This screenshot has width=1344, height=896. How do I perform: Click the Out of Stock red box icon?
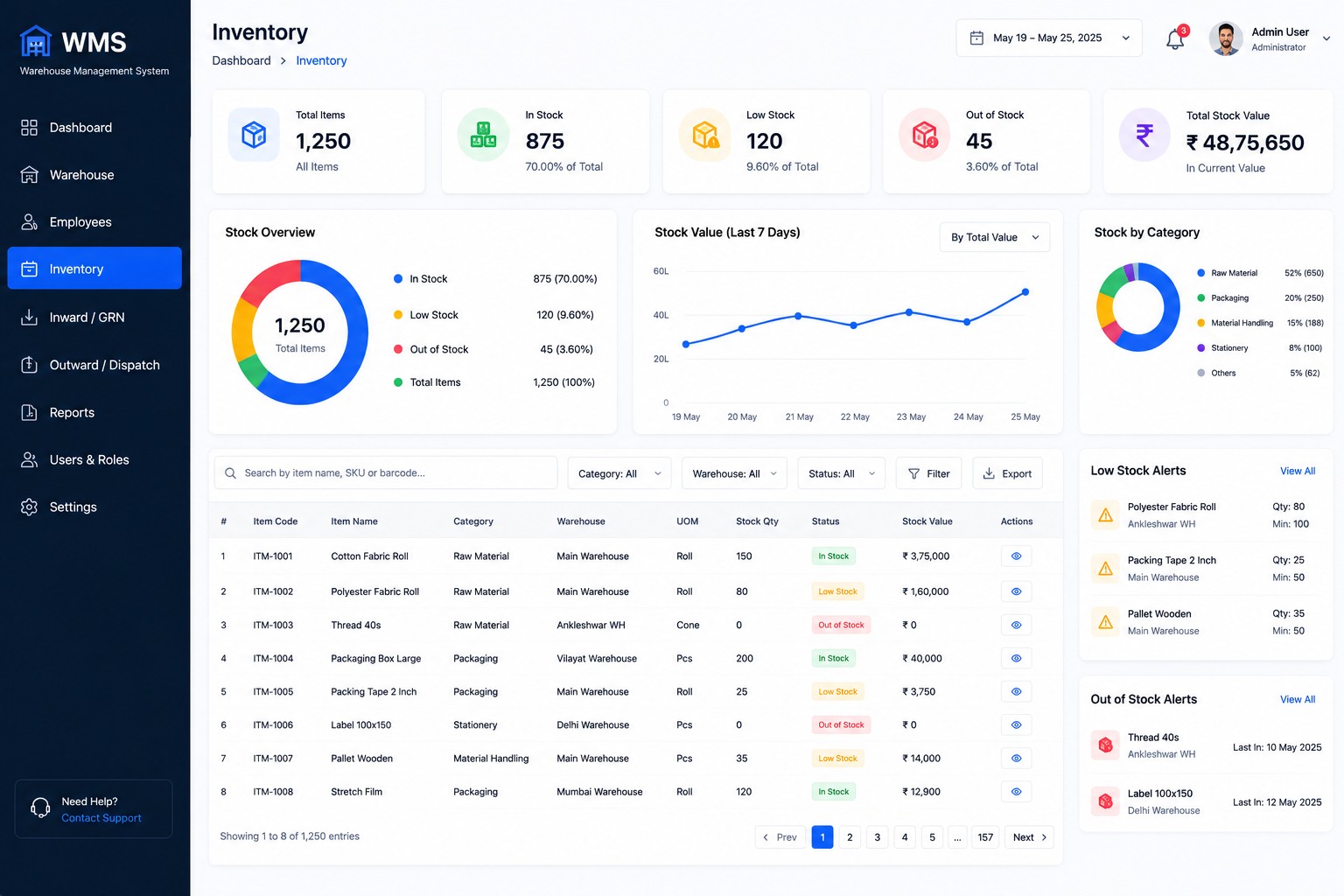925,135
